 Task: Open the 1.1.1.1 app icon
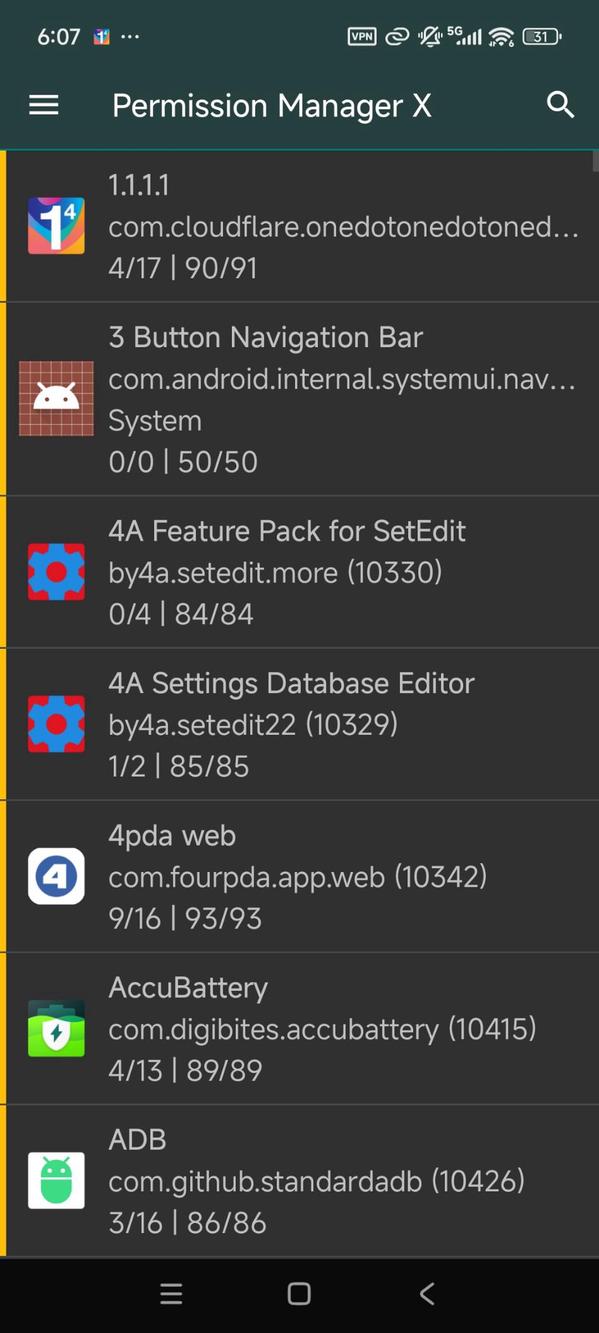point(57,226)
